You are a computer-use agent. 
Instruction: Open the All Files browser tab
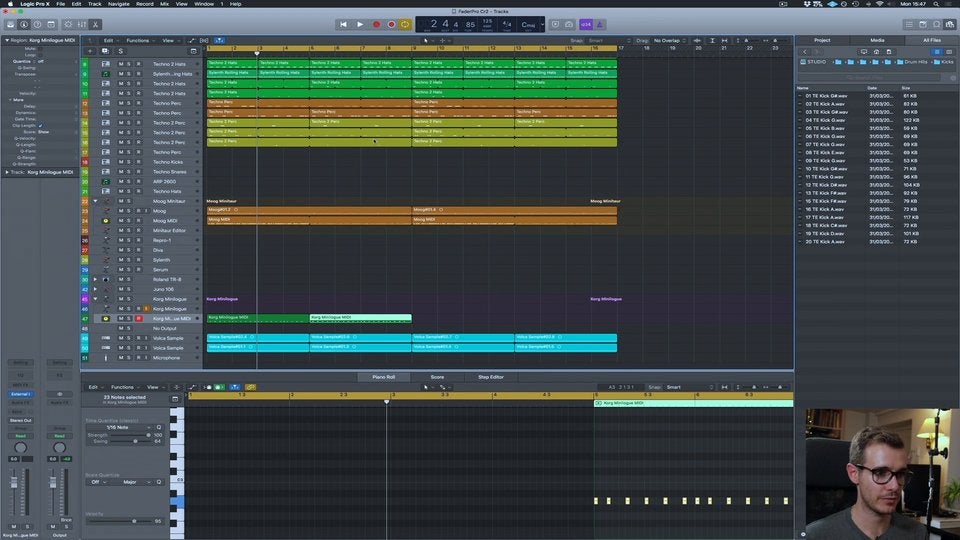coord(931,40)
